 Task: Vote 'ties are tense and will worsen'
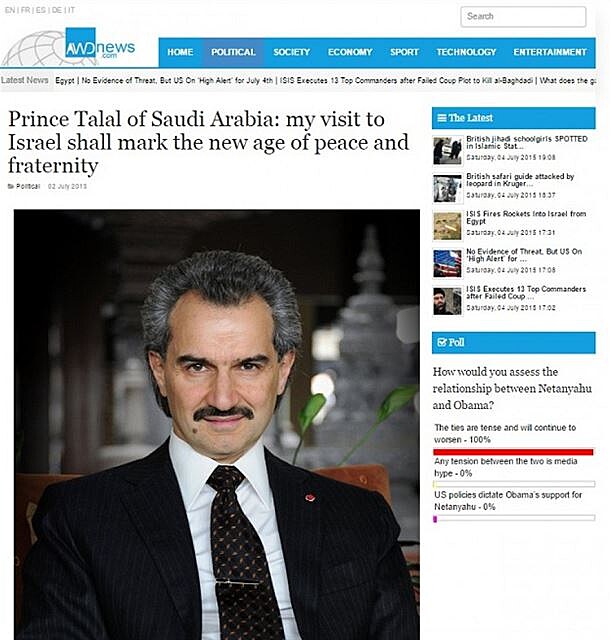coord(504,433)
